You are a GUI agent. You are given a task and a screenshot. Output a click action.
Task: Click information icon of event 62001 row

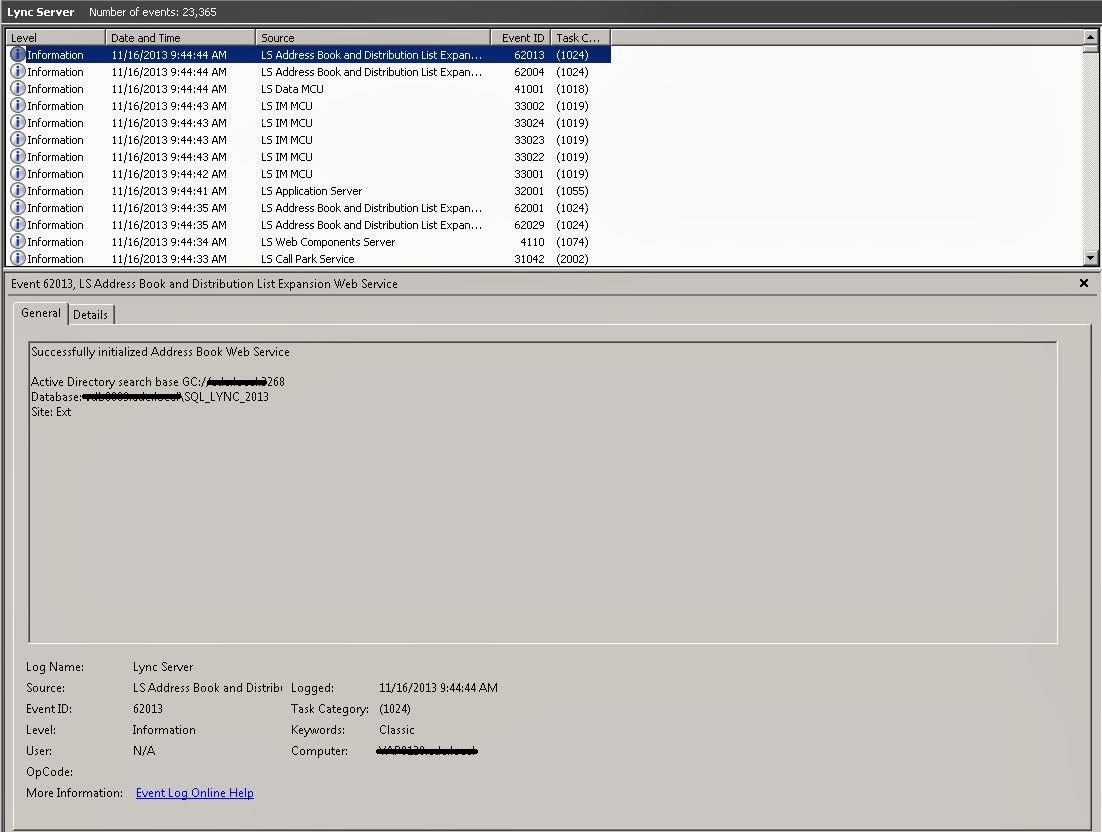[18, 207]
